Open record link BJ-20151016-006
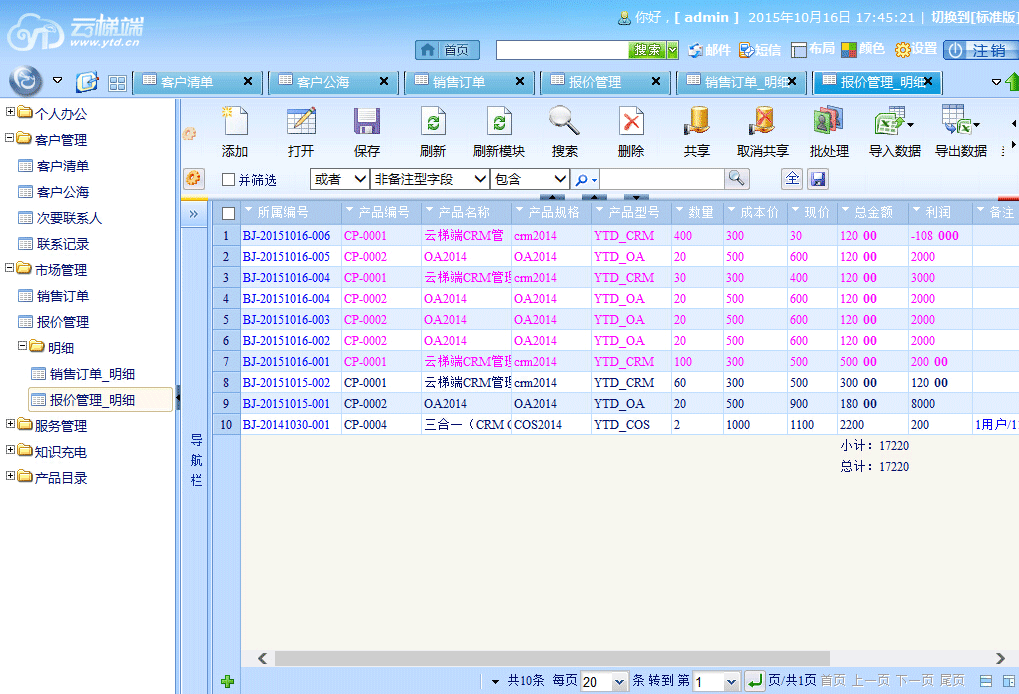 click(x=286, y=236)
